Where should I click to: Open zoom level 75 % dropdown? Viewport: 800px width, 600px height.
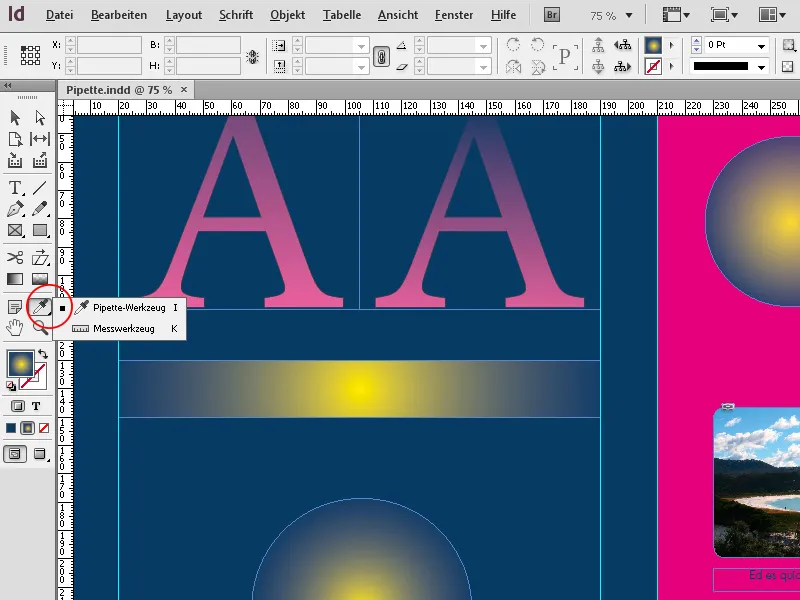coord(629,16)
